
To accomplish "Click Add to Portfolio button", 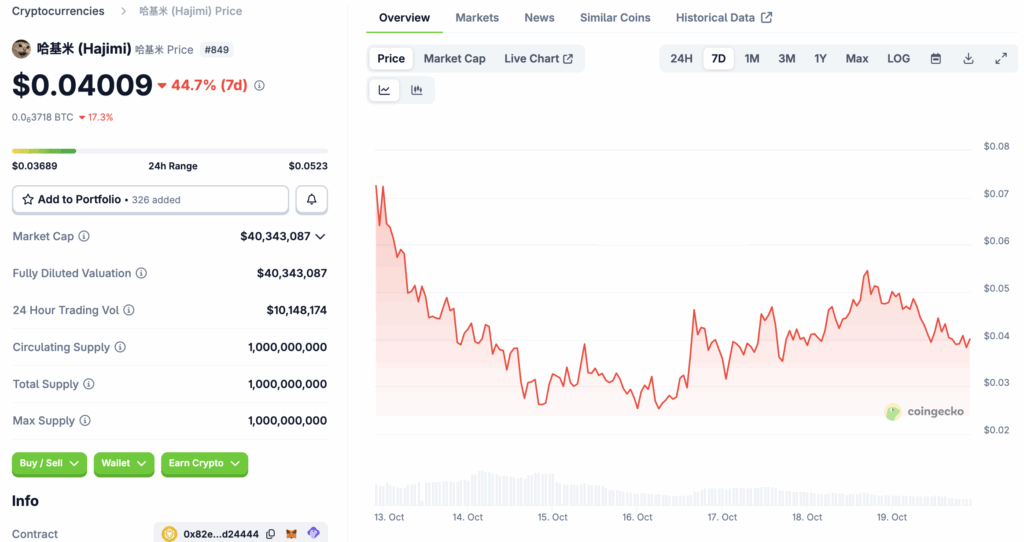I will [x=150, y=200].
